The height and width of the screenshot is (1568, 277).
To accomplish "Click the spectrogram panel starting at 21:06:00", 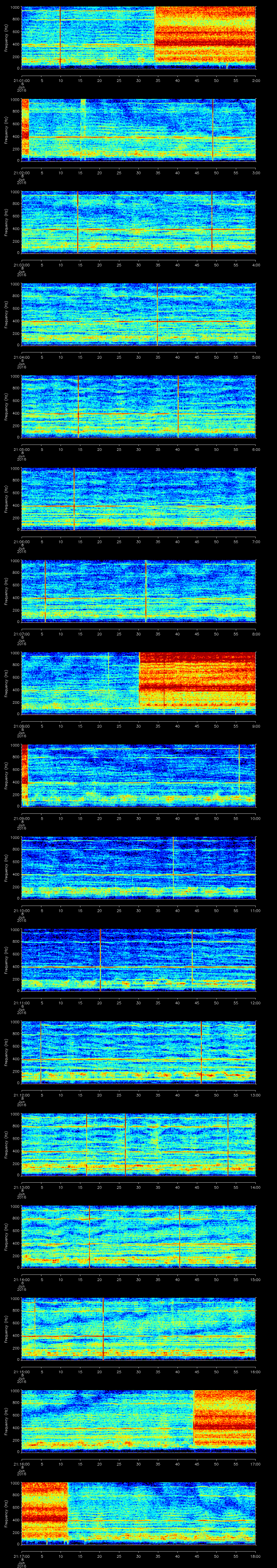I will click(x=138, y=499).
